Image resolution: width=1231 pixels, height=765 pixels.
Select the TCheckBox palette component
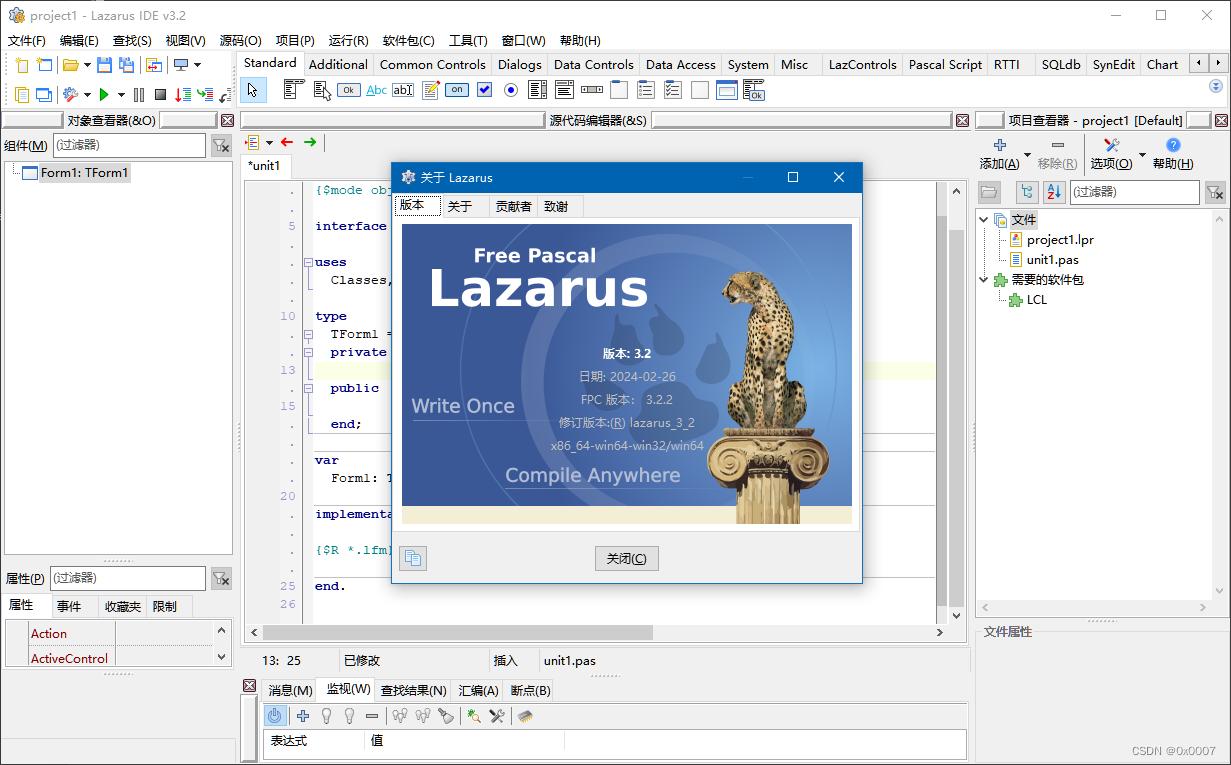click(x=484, y=90)
